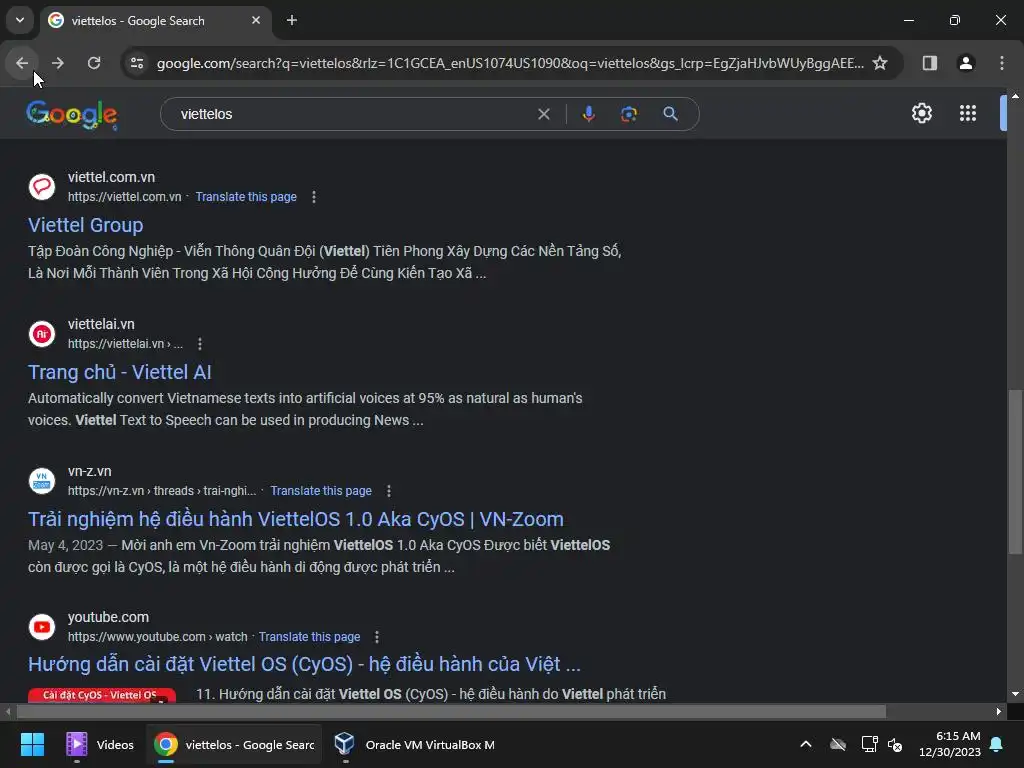This screenshot has height=768, width=1024.
Task: Open Trang chủ - Viettel AI result
Action: [x=120, y=372]
